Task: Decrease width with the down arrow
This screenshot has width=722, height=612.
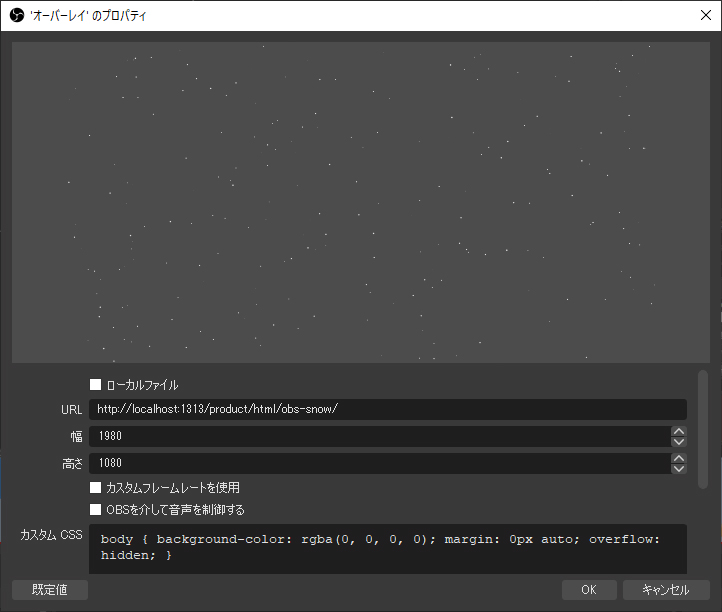Action: (x=679, y=442)
